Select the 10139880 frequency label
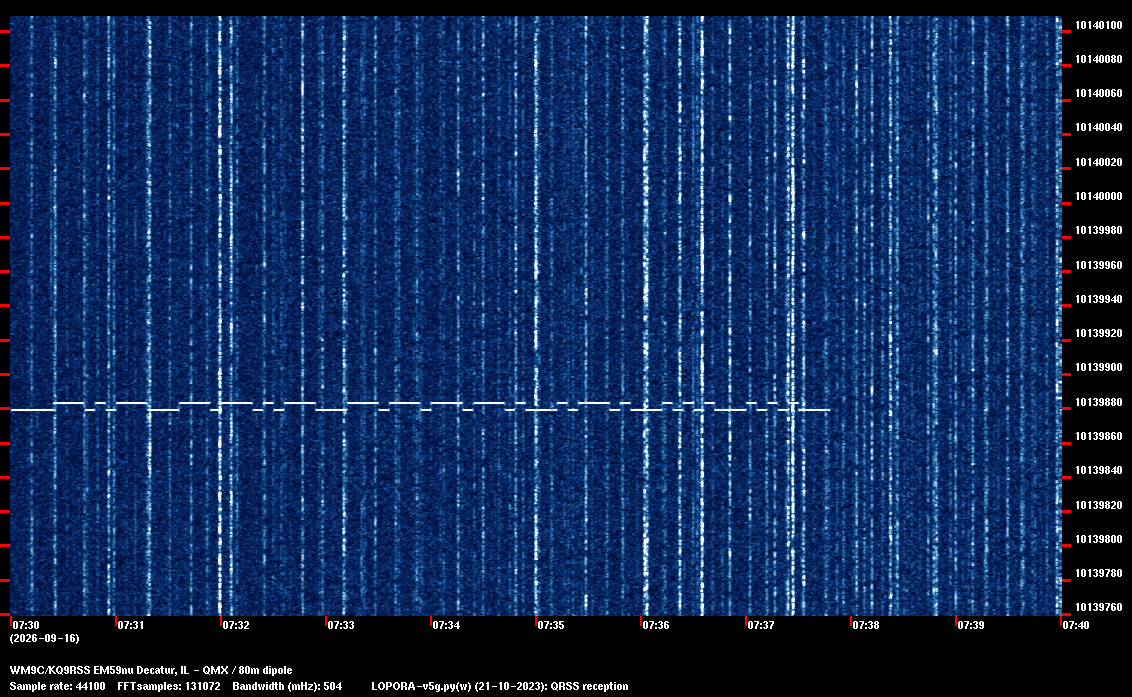Viewport: 1132px width, 697px height. click(x=1099, y=402)
